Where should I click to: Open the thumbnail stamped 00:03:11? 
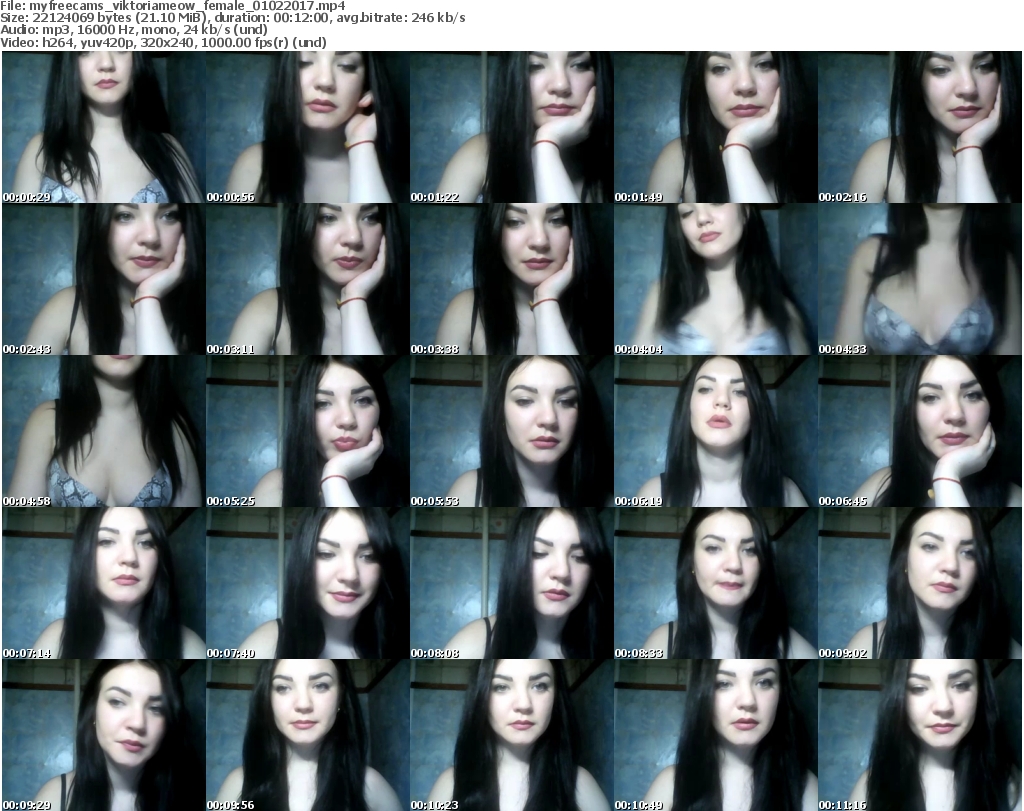pos(308,279)
